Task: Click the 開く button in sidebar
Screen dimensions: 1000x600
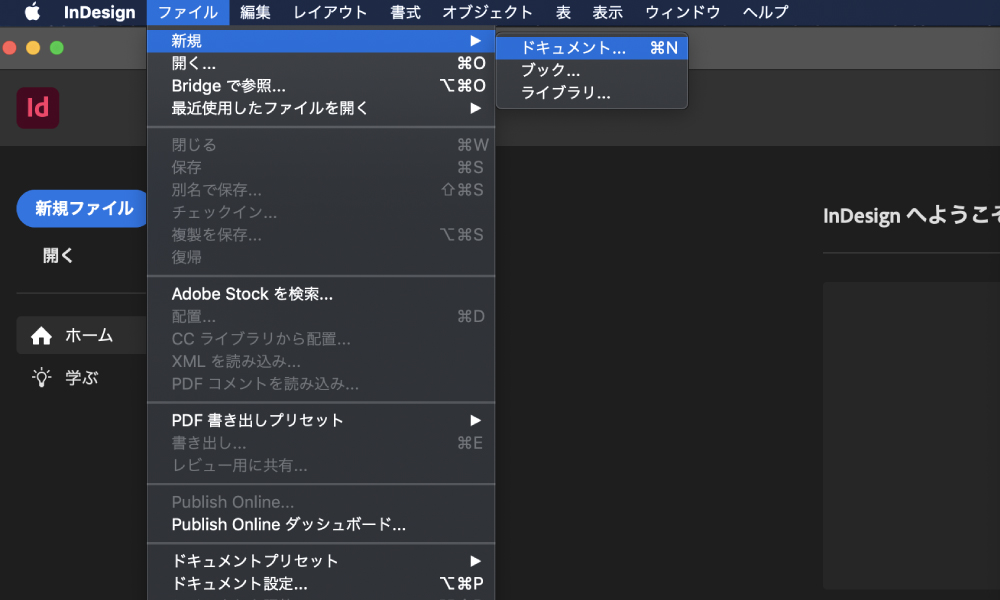Action: tap(58, 256)
